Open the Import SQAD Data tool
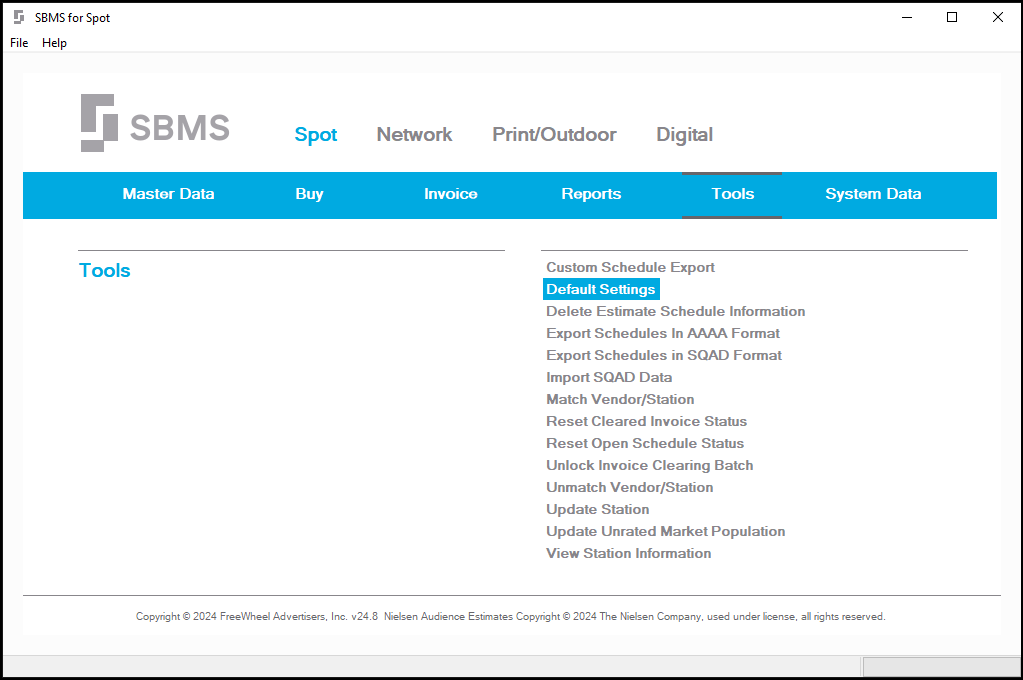Screen dimensions: 1023x680 (610, 377)
